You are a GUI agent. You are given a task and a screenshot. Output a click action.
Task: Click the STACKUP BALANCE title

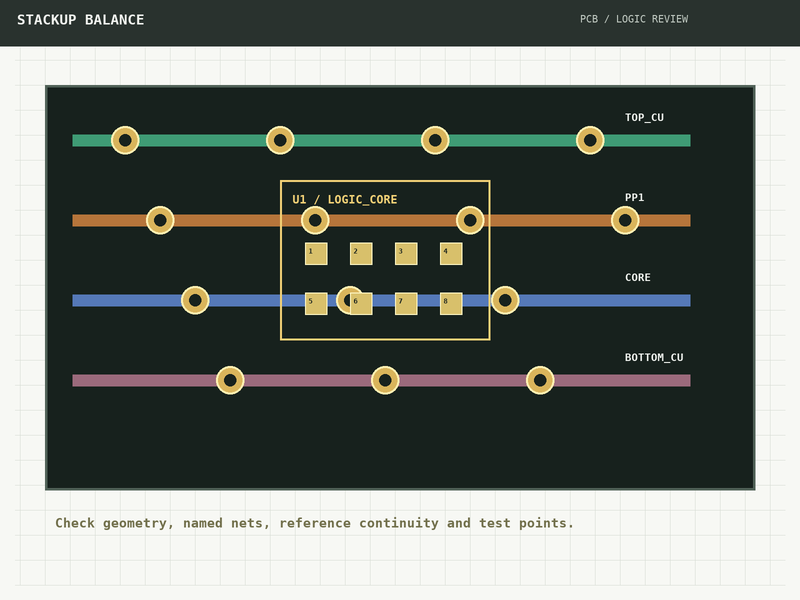pyautogui.click(x=81, y=20)
